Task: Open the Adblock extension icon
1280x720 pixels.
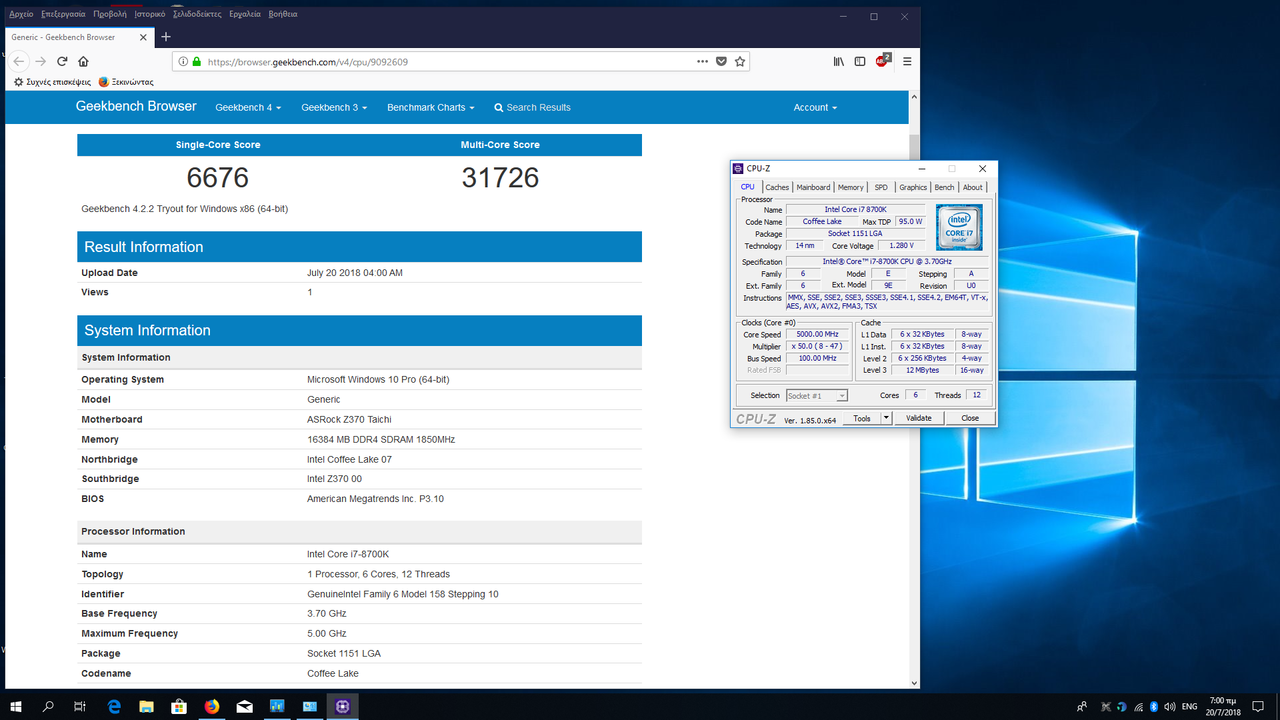Action: [x=883, y=61]
